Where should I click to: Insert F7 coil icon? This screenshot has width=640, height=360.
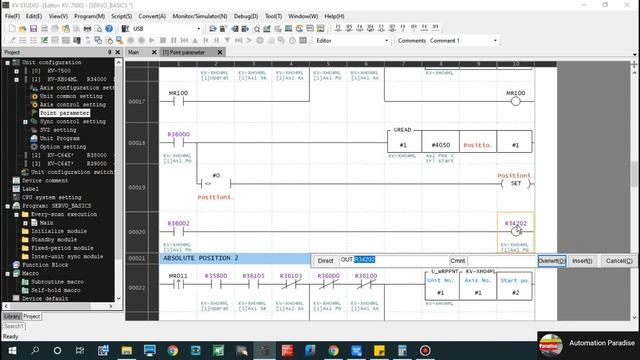pyautogui.click(x=381, y=28)
